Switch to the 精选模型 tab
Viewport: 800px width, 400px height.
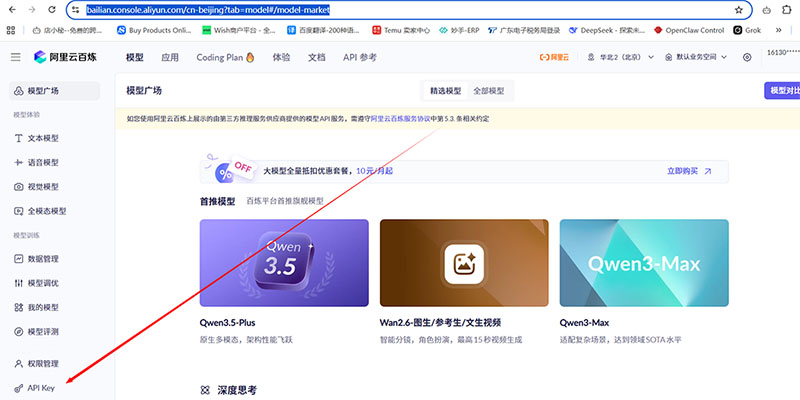tap(445, 91)
